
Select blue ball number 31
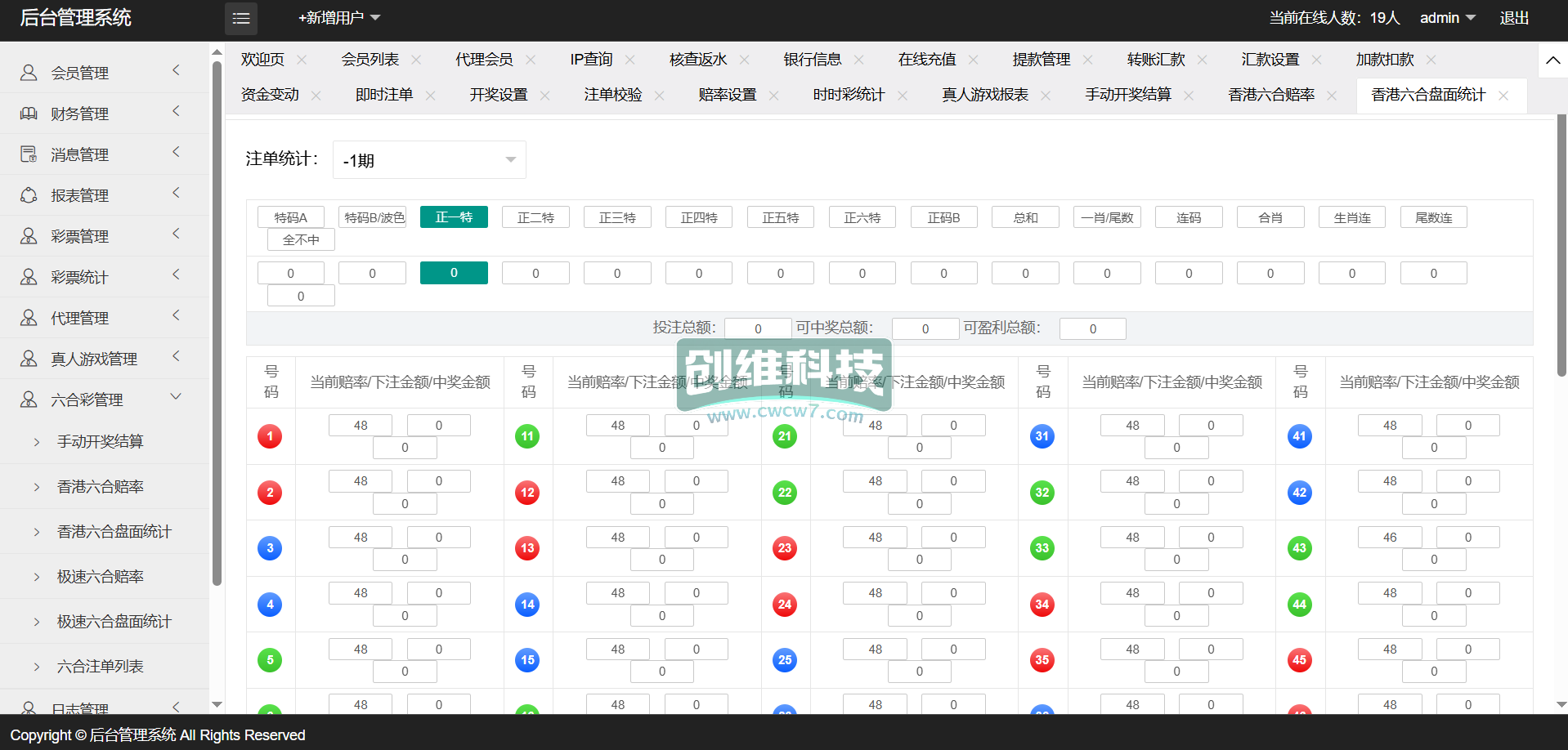[1042, 436]
